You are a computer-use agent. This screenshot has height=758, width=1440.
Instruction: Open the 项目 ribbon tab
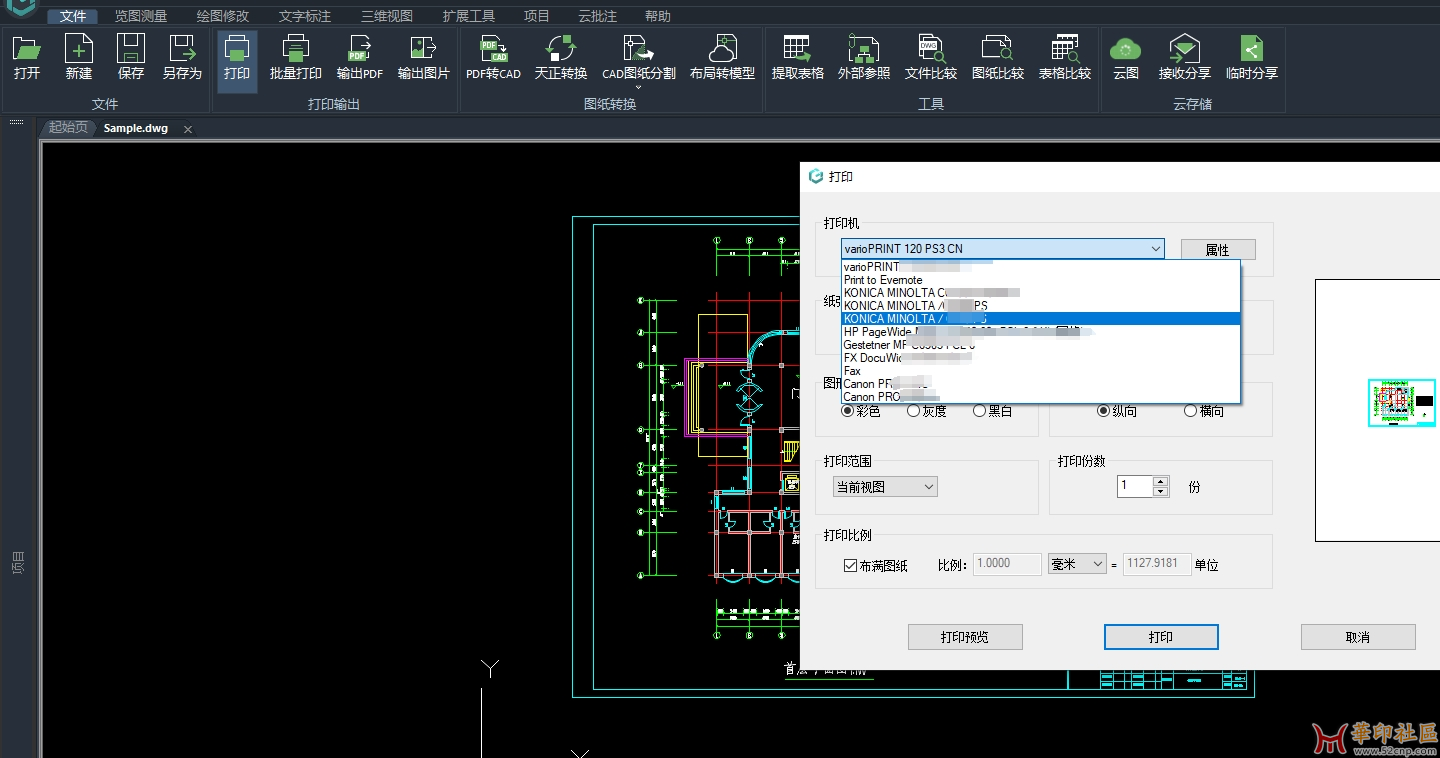pyautogui.click(x=537, y=16)
